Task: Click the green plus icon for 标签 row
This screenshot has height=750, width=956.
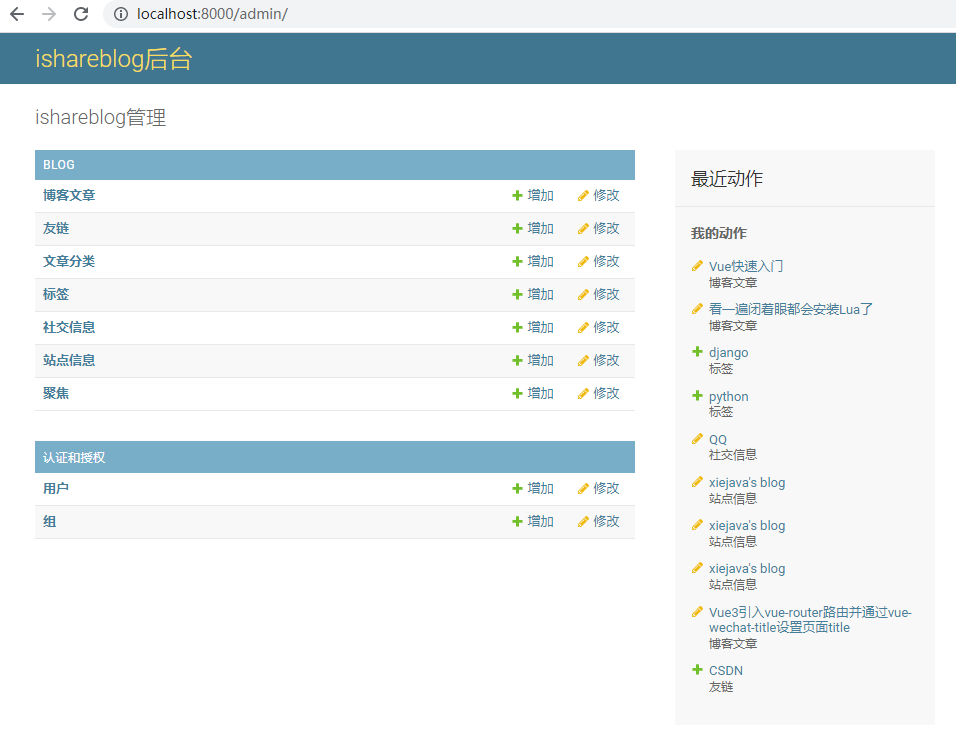Action: (x=517, y=295)
